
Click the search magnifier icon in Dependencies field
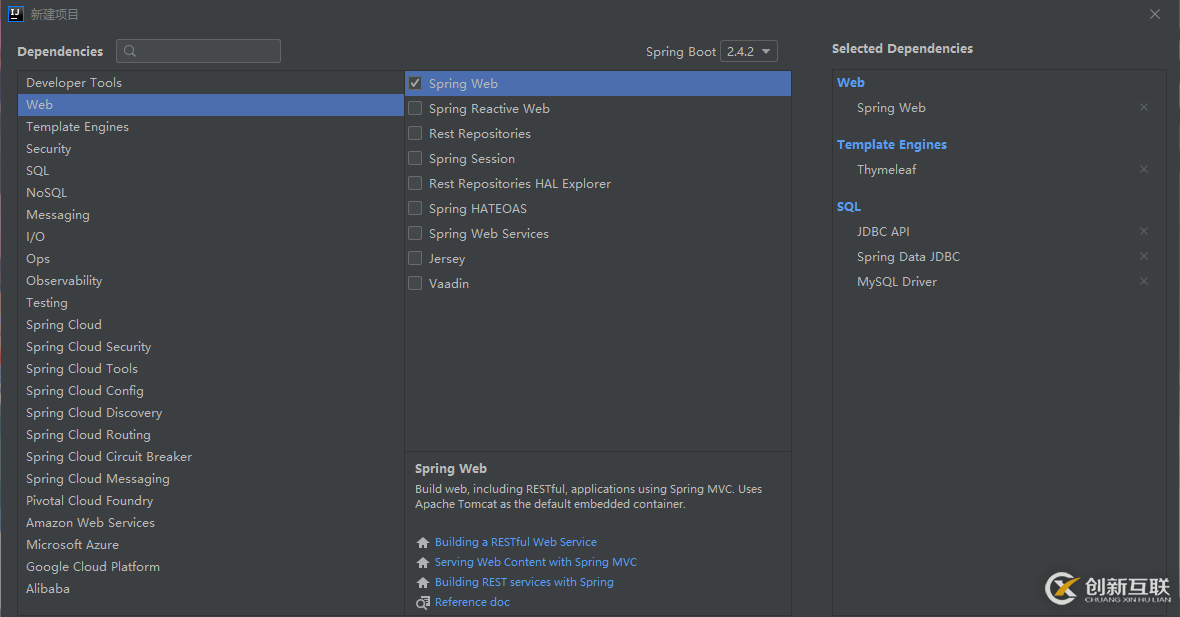129,51
